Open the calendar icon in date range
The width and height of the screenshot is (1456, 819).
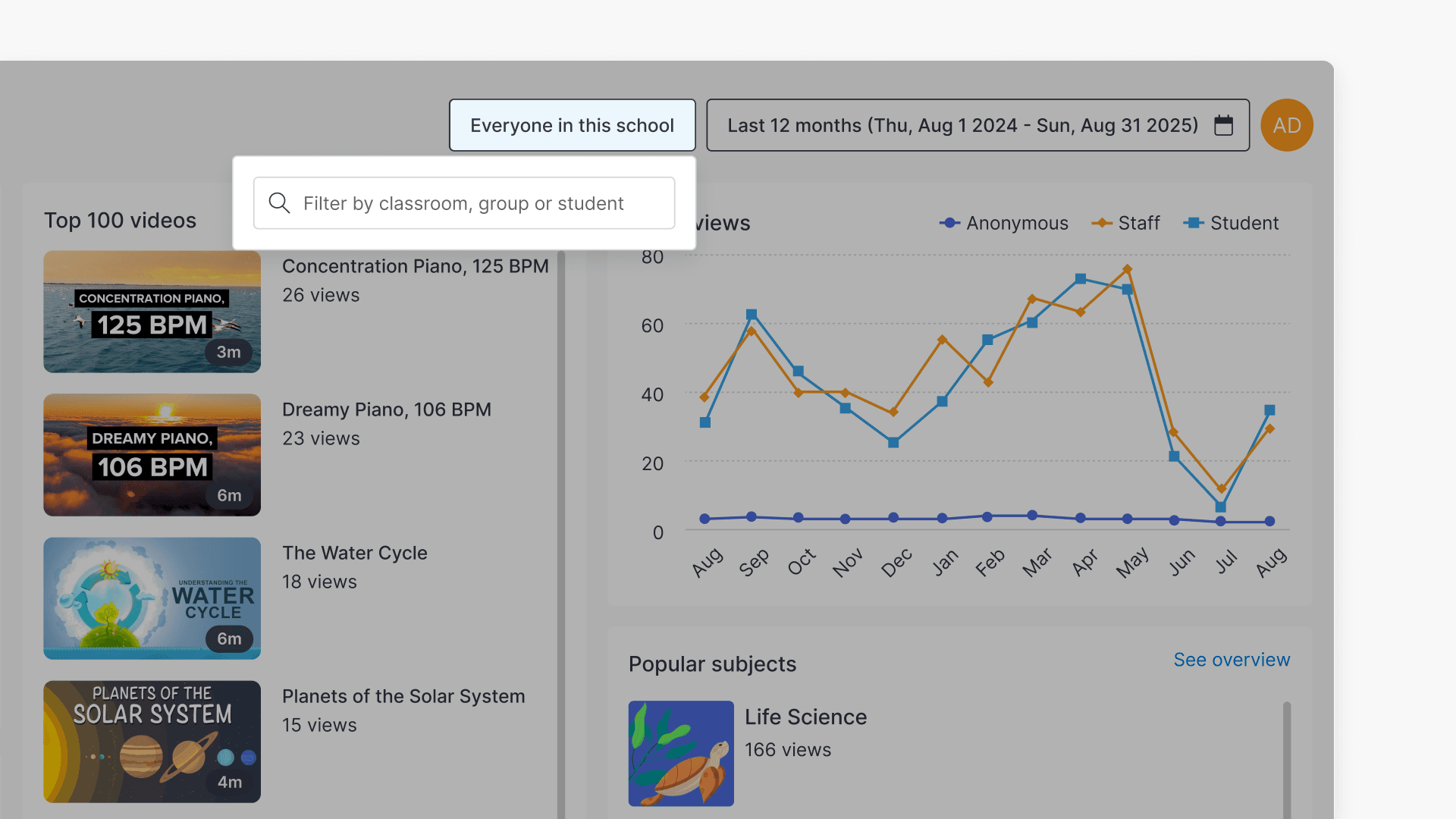point(1223,125)
